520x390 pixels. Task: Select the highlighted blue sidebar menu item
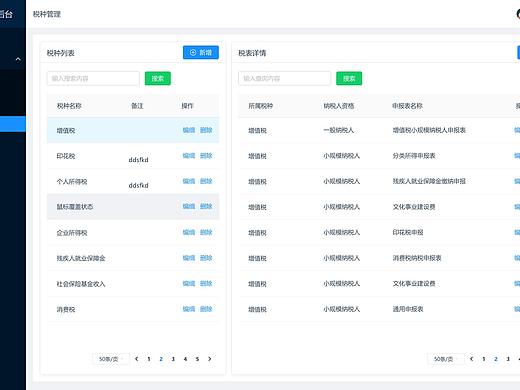[13, 124]
